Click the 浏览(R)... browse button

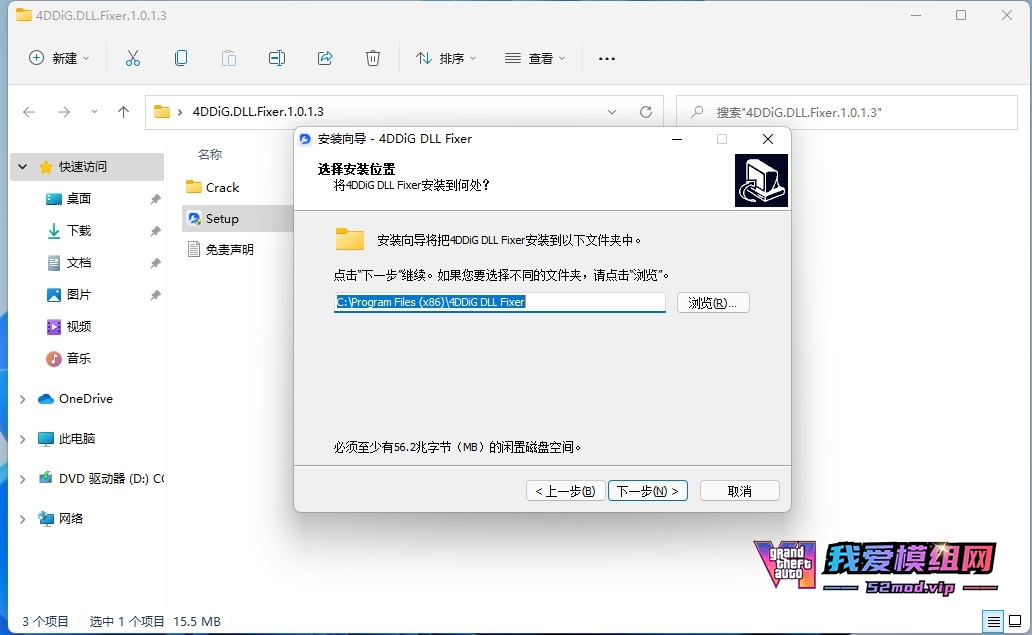tap(713, 303)
